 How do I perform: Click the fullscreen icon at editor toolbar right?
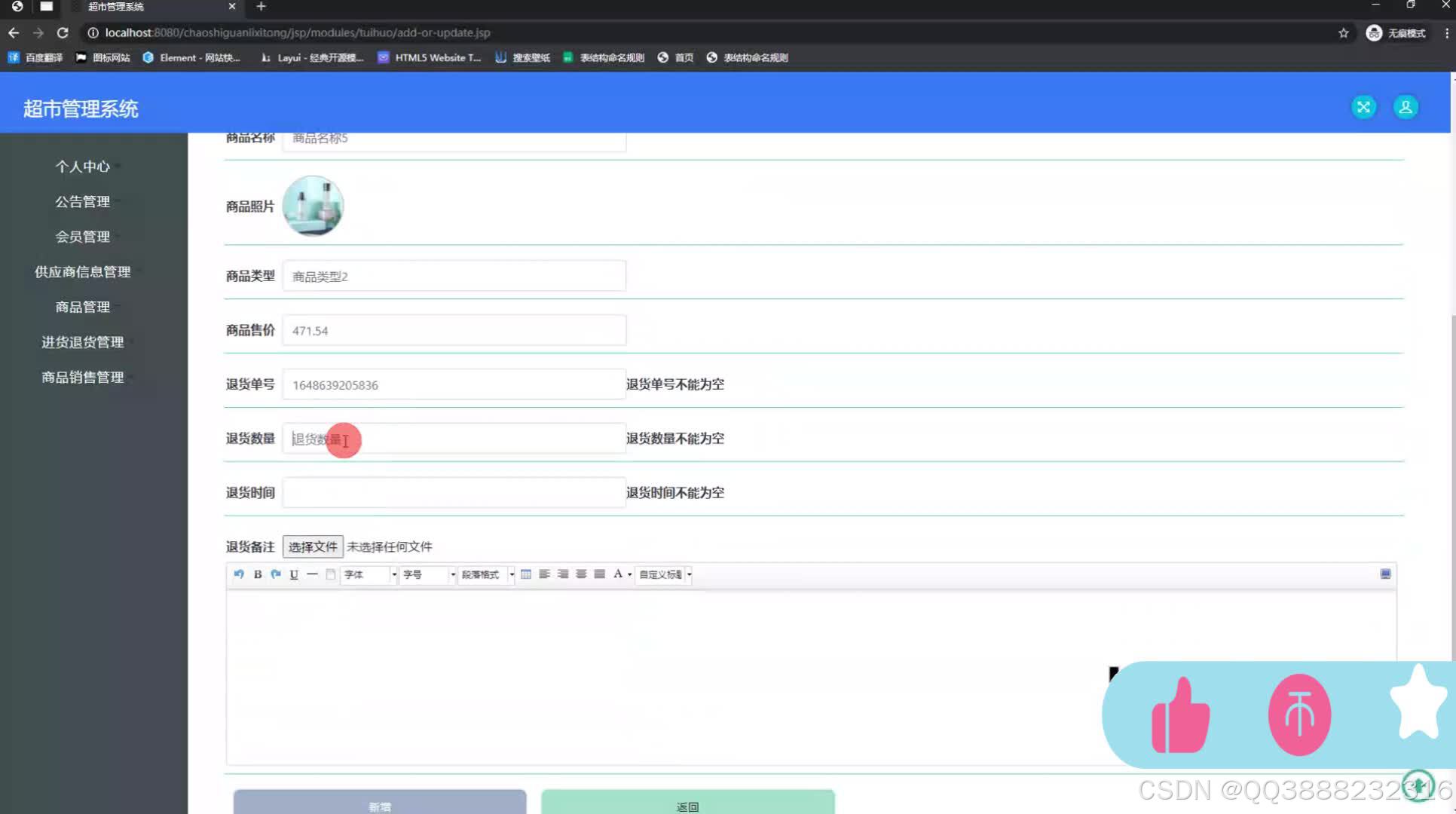[x=1385, y=574]
